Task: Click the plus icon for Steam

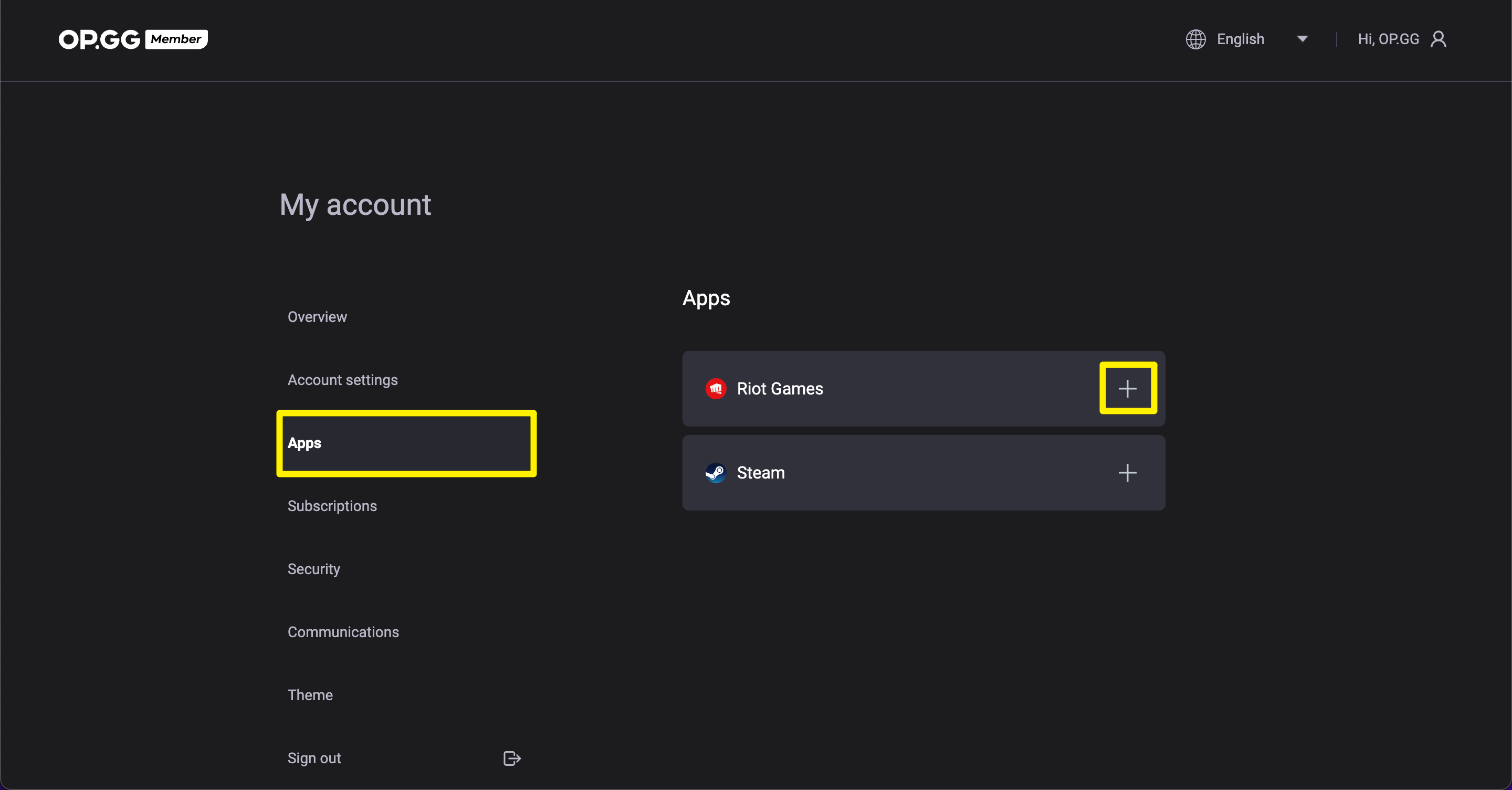Action: [x=1127, y=472]
